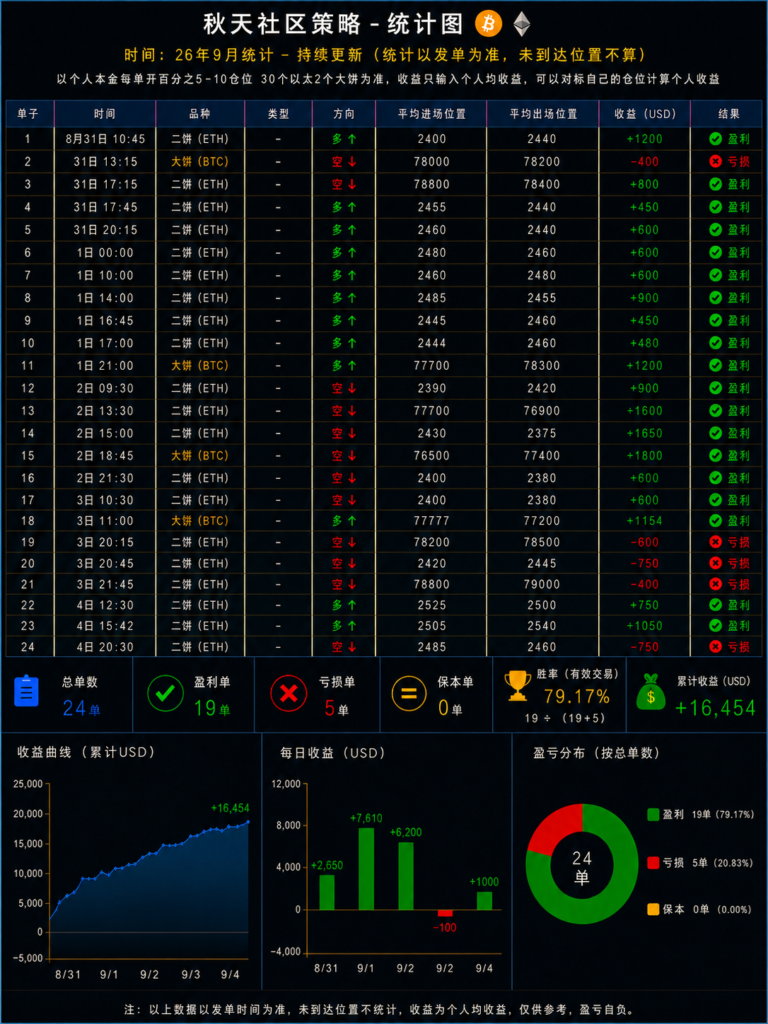Click the exit price 76900
The height and width of the screenshot is (1024, 768).
pyautogui.click(x=542, y=410)
